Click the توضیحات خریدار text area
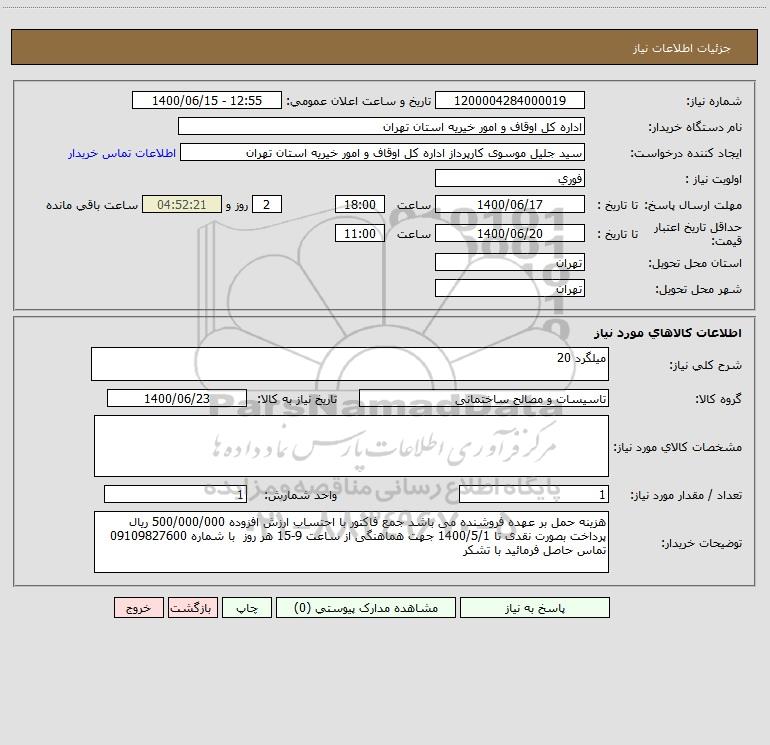 (351, 542)
